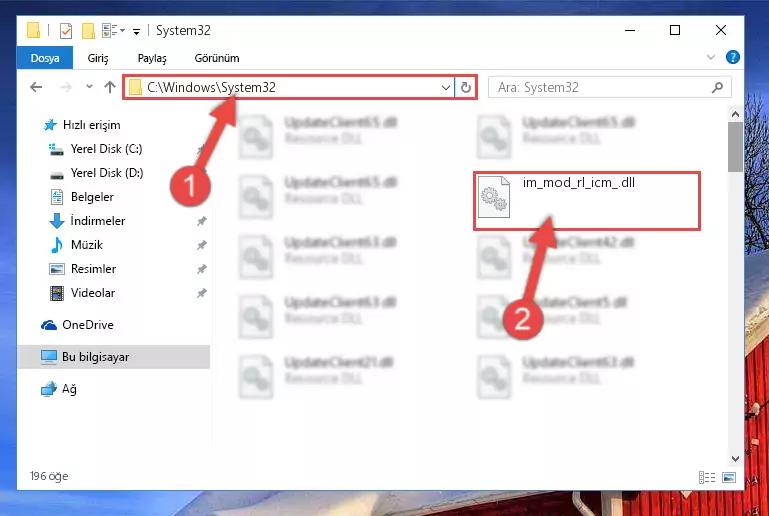This screenshot has width=769, height=516.
Task: Open Help via the blue question mark
Action: [x=732, y=57]
